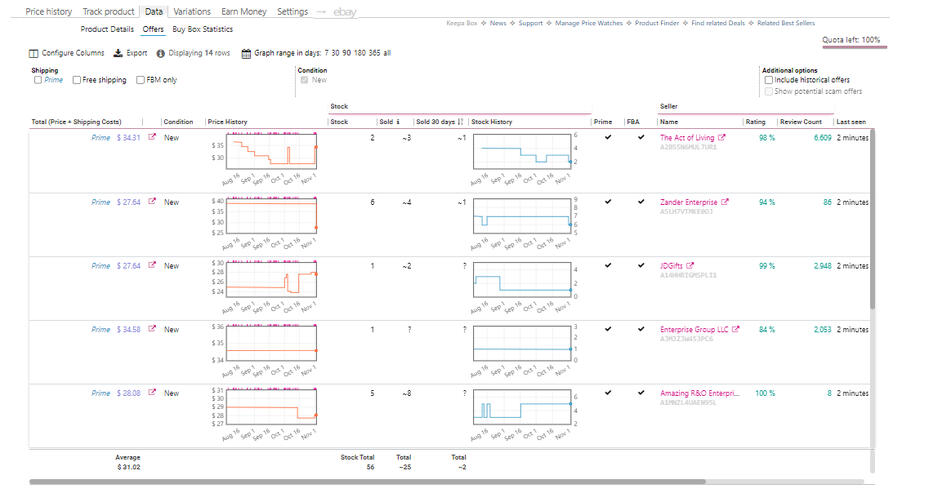
Task: Check the Free shipping filter
Action: tap(77, 80)
